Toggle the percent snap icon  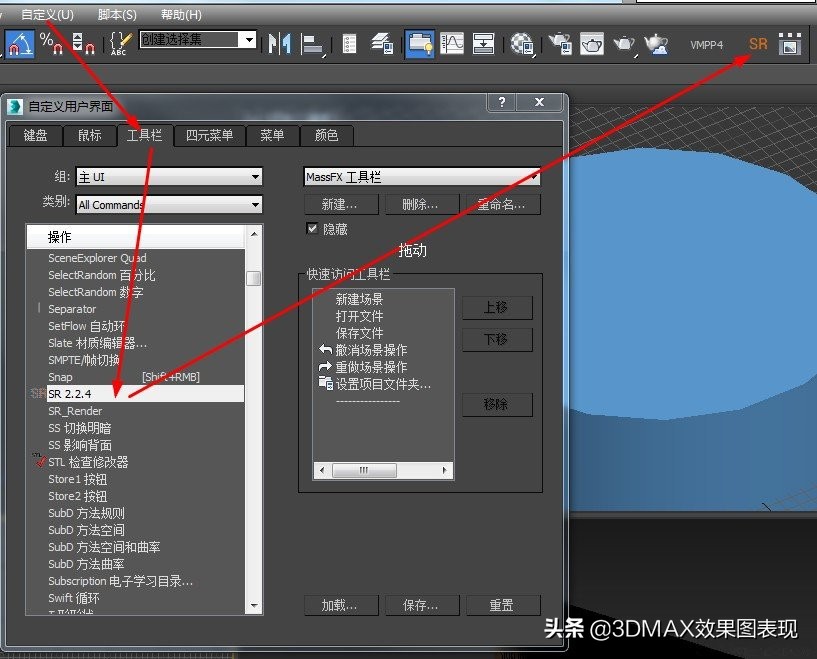(50, 44)
